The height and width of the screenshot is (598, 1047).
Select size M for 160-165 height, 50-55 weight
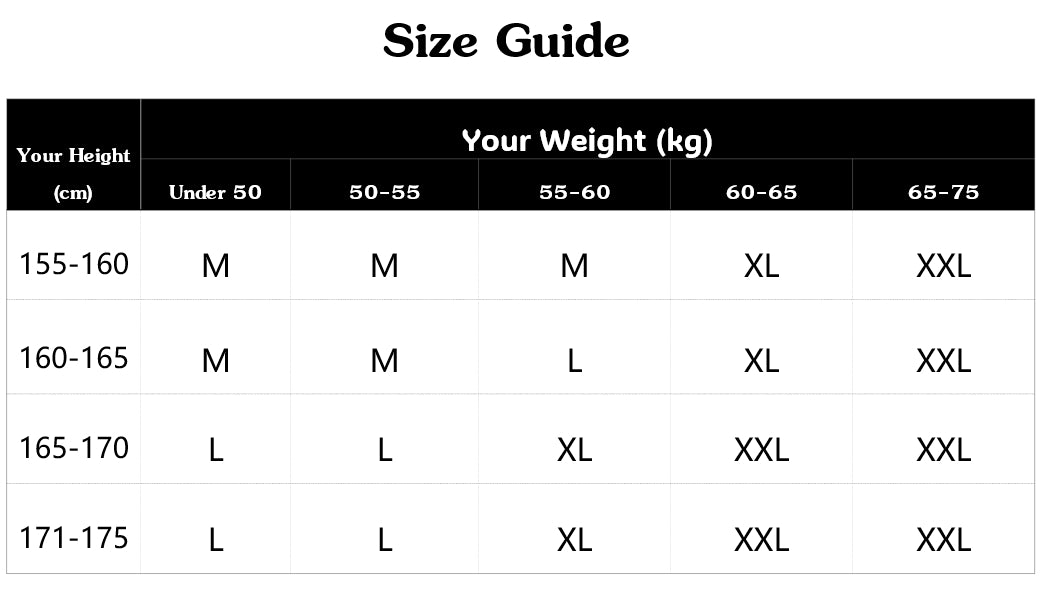[384, 360]
